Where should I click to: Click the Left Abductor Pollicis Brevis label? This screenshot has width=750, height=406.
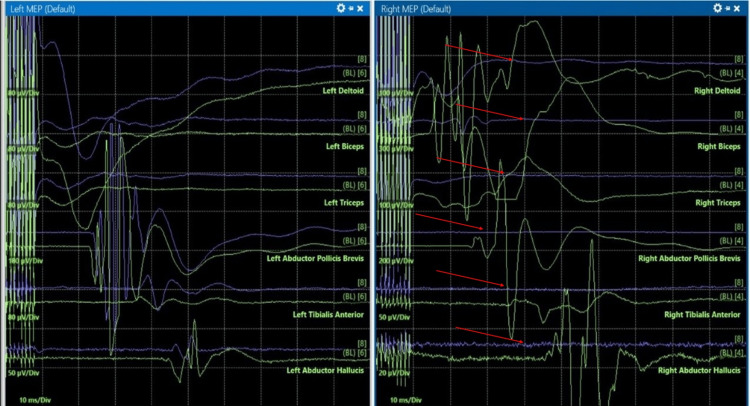coord(315,259)
